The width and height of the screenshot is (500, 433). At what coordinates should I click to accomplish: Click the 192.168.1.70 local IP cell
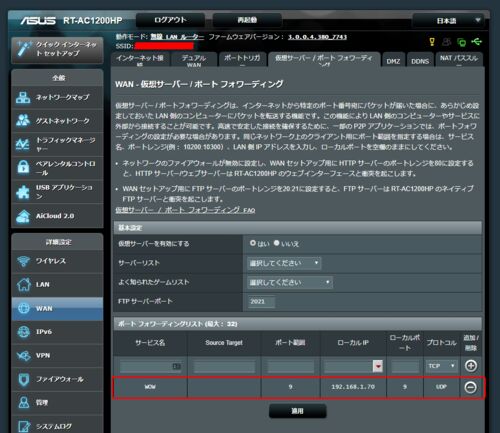[x=353, y=387]
